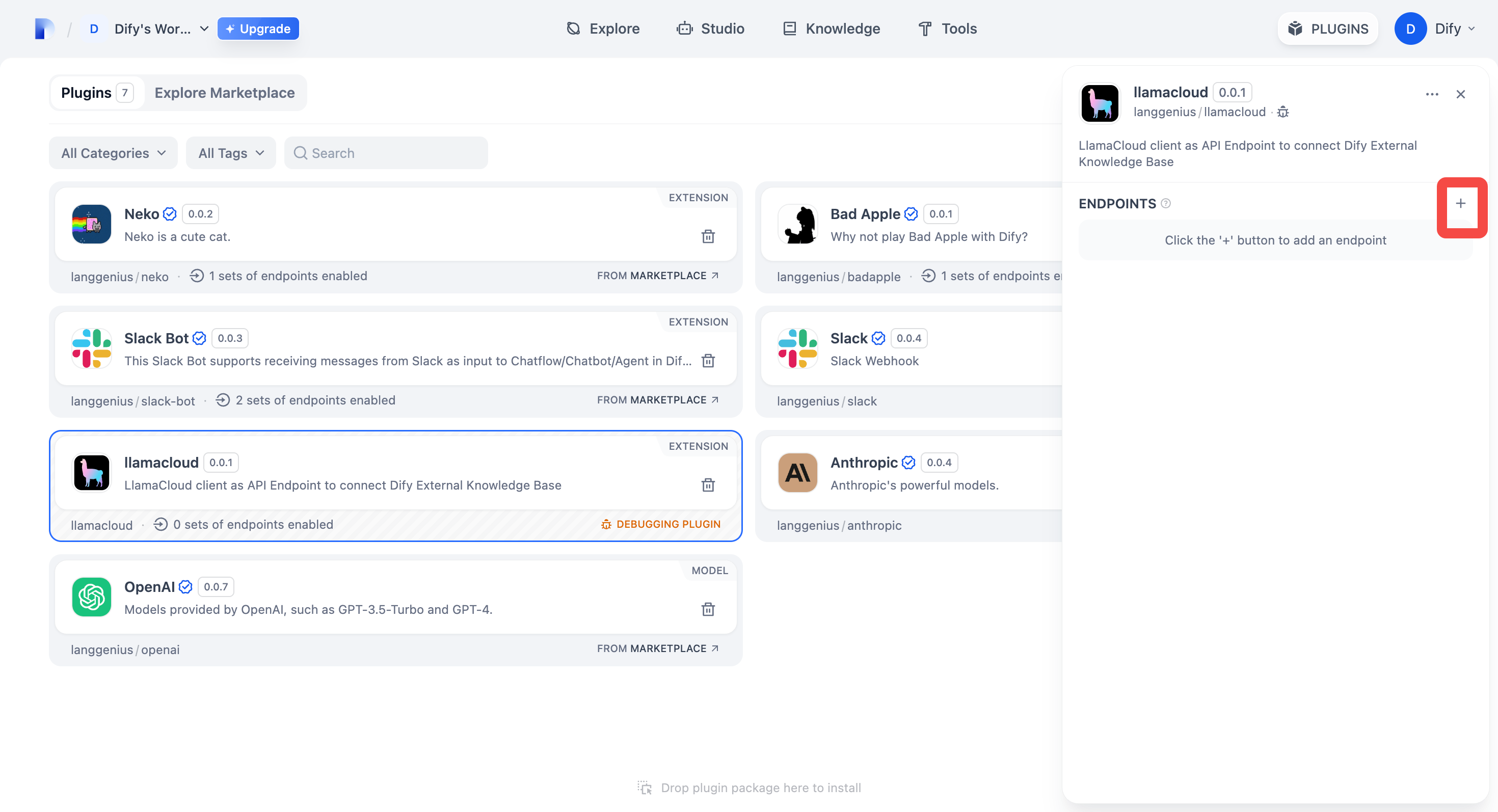Close the llamacloud detail panel
The height and width of the screenshot is (812, 1498).
pos(1461,94)
